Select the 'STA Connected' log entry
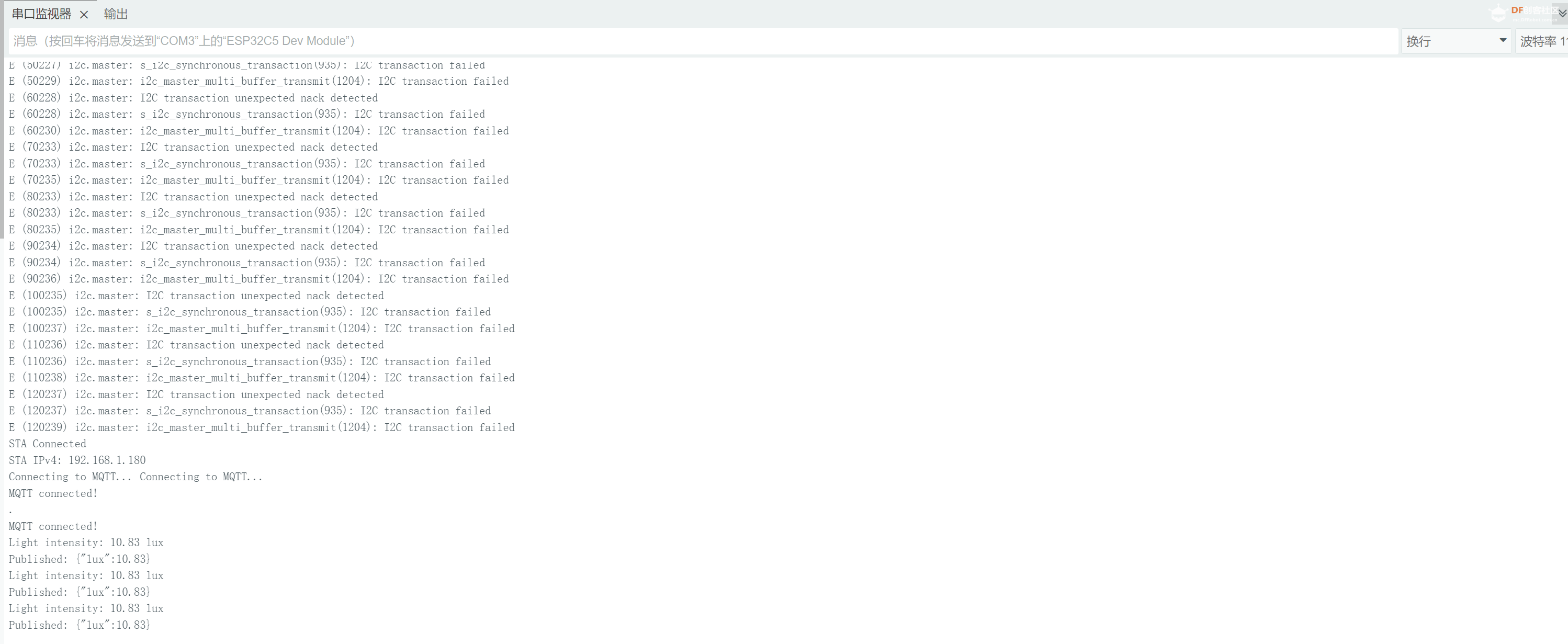The height and width of the screenshot is (644, 1568). click(x=47, y=444)
